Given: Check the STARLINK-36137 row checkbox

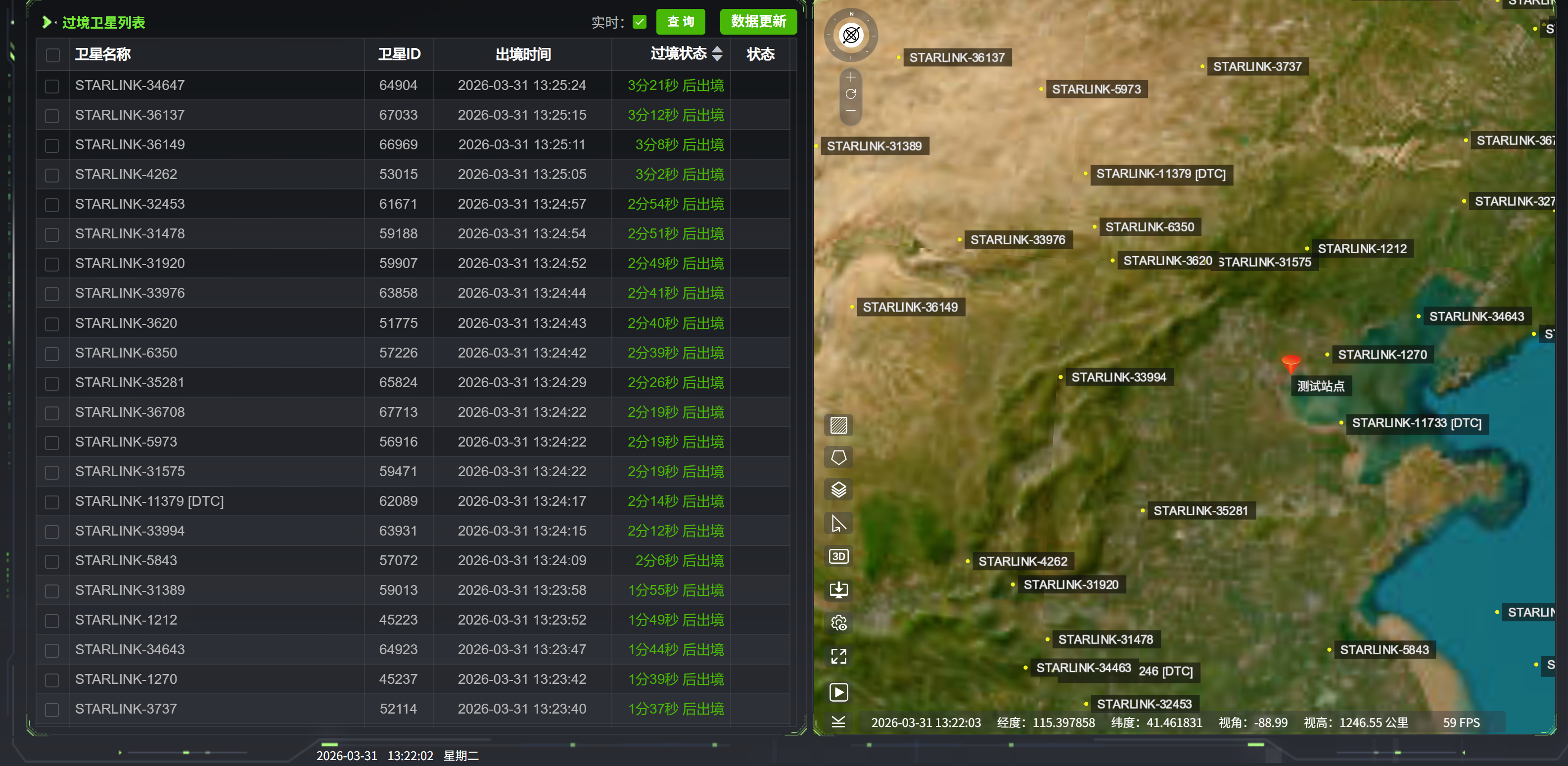Looking at the screenshot, I should pos(52,116).
